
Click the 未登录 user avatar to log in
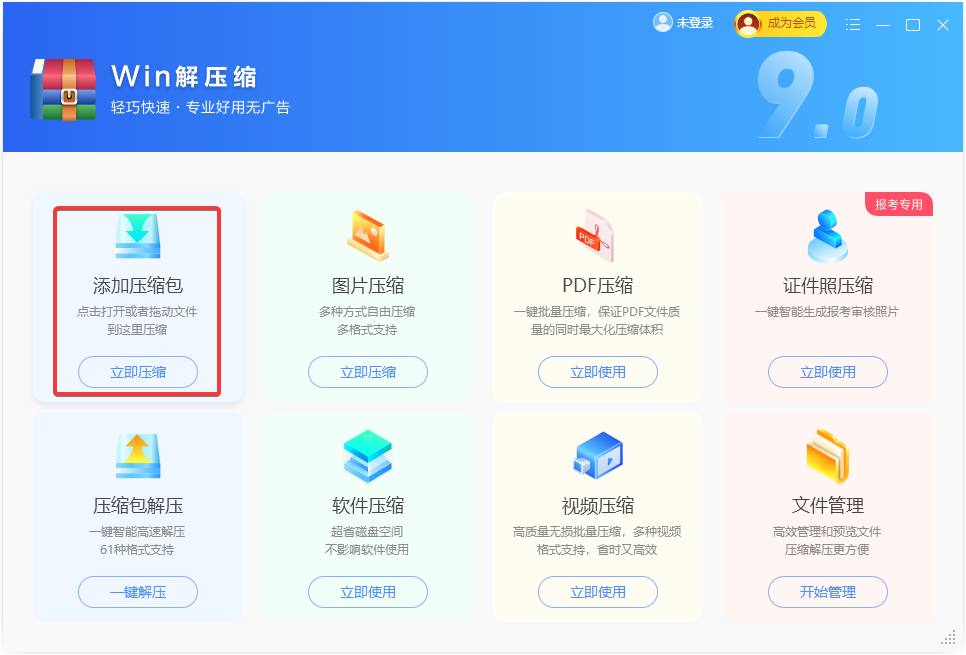pyautogui.click(x=662, y=22)
